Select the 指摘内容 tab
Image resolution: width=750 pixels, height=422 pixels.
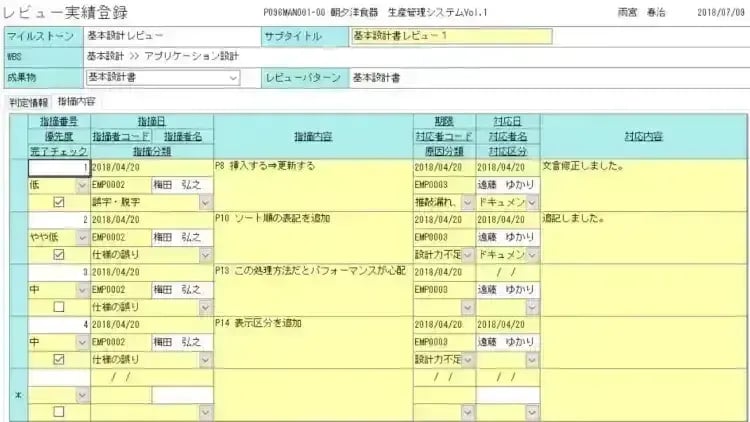[76, 102]
